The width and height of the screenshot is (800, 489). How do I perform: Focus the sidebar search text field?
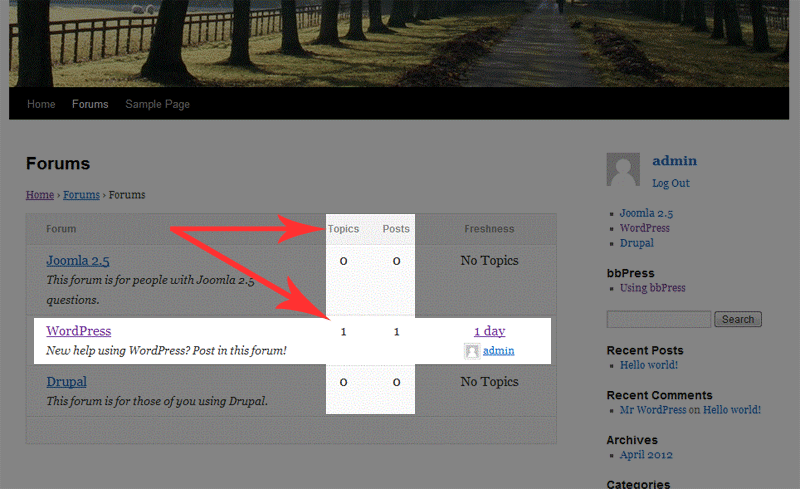tap(658, 319)
